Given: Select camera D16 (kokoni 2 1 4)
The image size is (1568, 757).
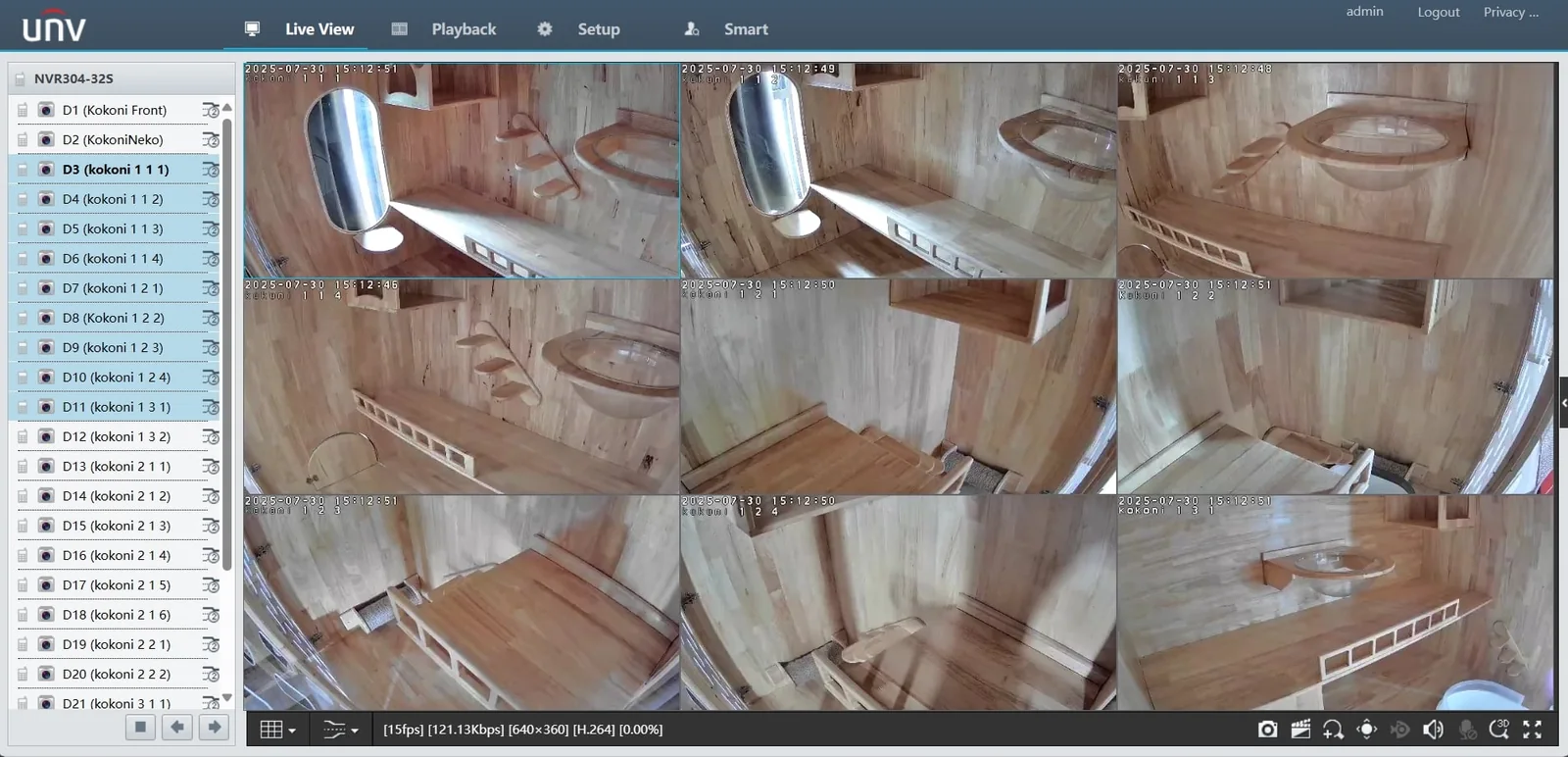Looking at the screenshot, I should click(x=117, y=555).
